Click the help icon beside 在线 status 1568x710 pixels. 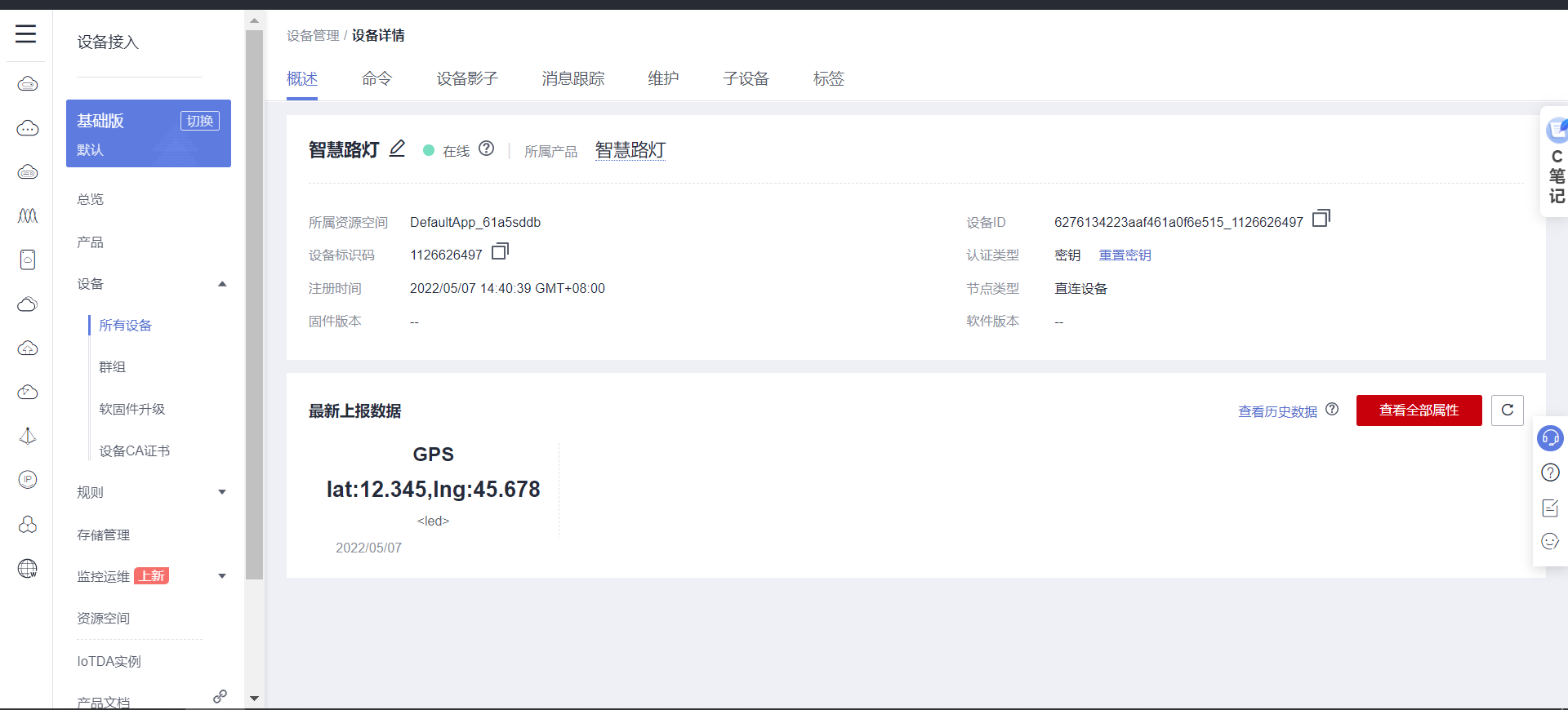pos(487,149)
